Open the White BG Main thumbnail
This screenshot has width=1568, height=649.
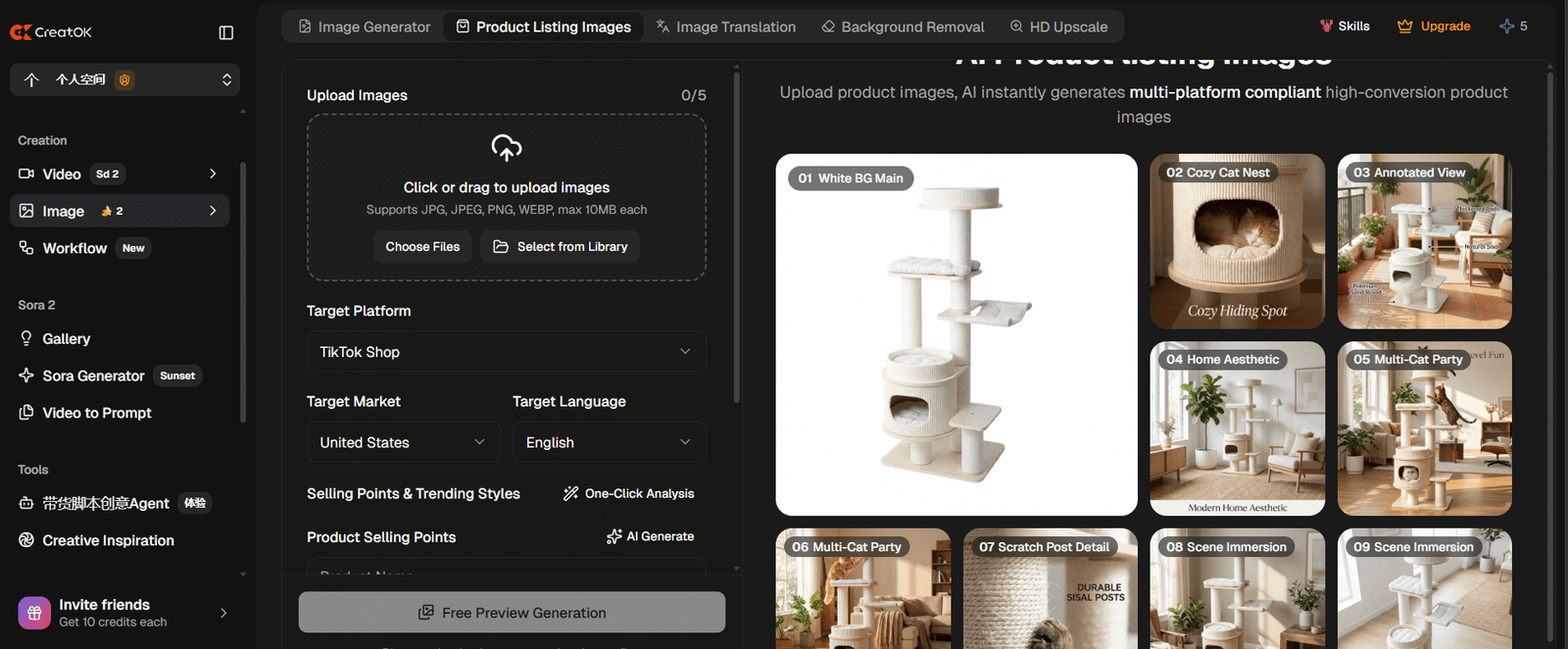956,334
